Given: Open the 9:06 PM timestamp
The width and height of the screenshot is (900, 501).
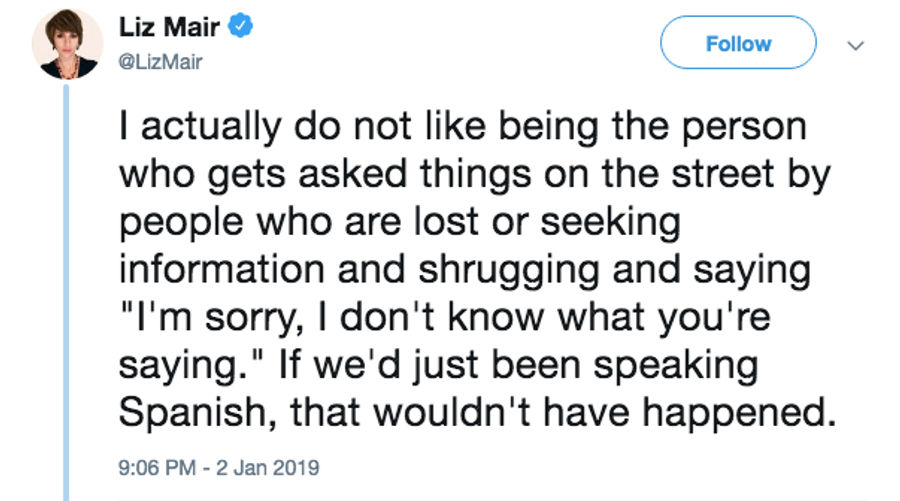Looking at the screenshot, I should pyautogui.click(x=157, y=467).
